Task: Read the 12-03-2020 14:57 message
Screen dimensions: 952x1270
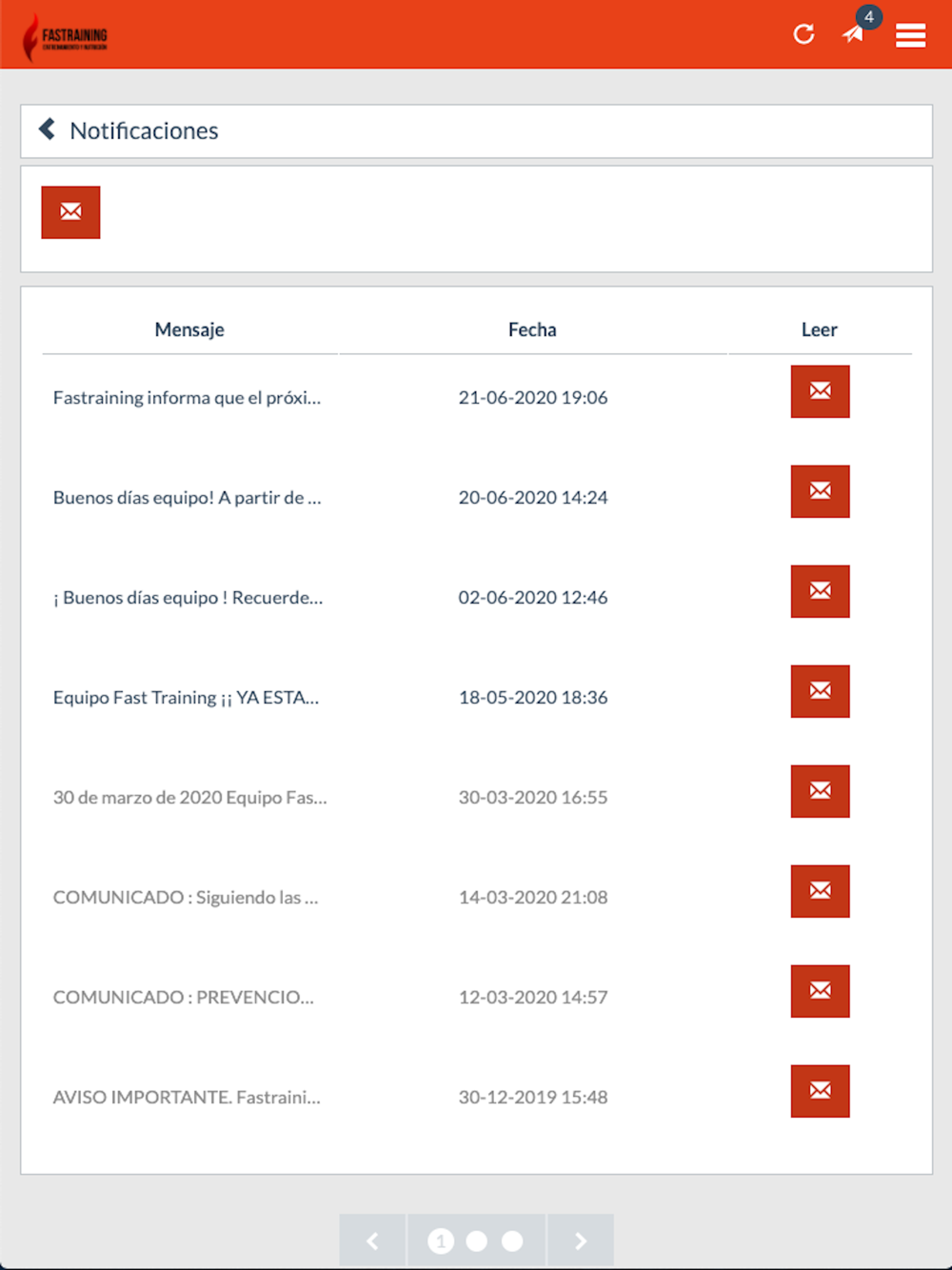Action: pyautogui.click(x=820, y=991)
